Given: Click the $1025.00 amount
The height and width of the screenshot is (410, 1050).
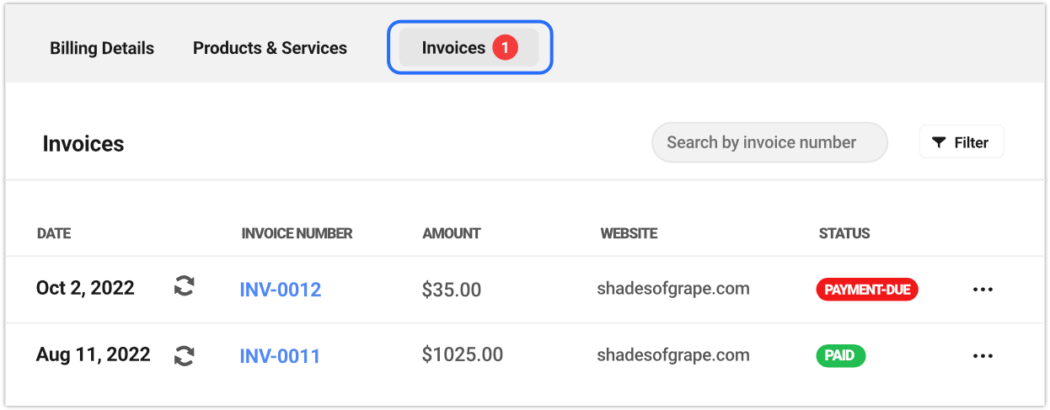Looking at the screenshot, I should pyautogui.click(x=462, y=354).
